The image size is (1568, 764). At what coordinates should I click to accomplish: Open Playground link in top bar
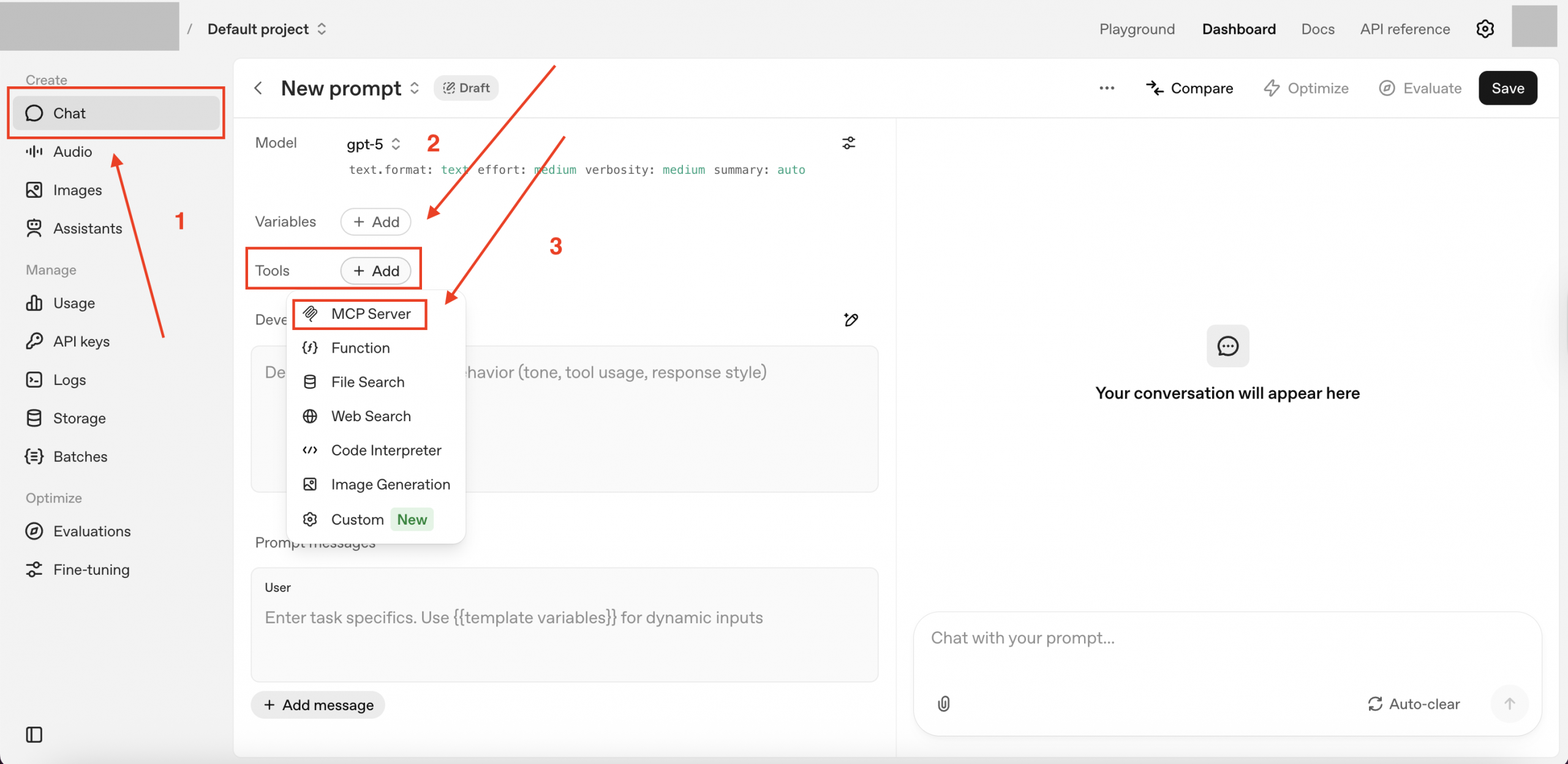point(1137,29)
